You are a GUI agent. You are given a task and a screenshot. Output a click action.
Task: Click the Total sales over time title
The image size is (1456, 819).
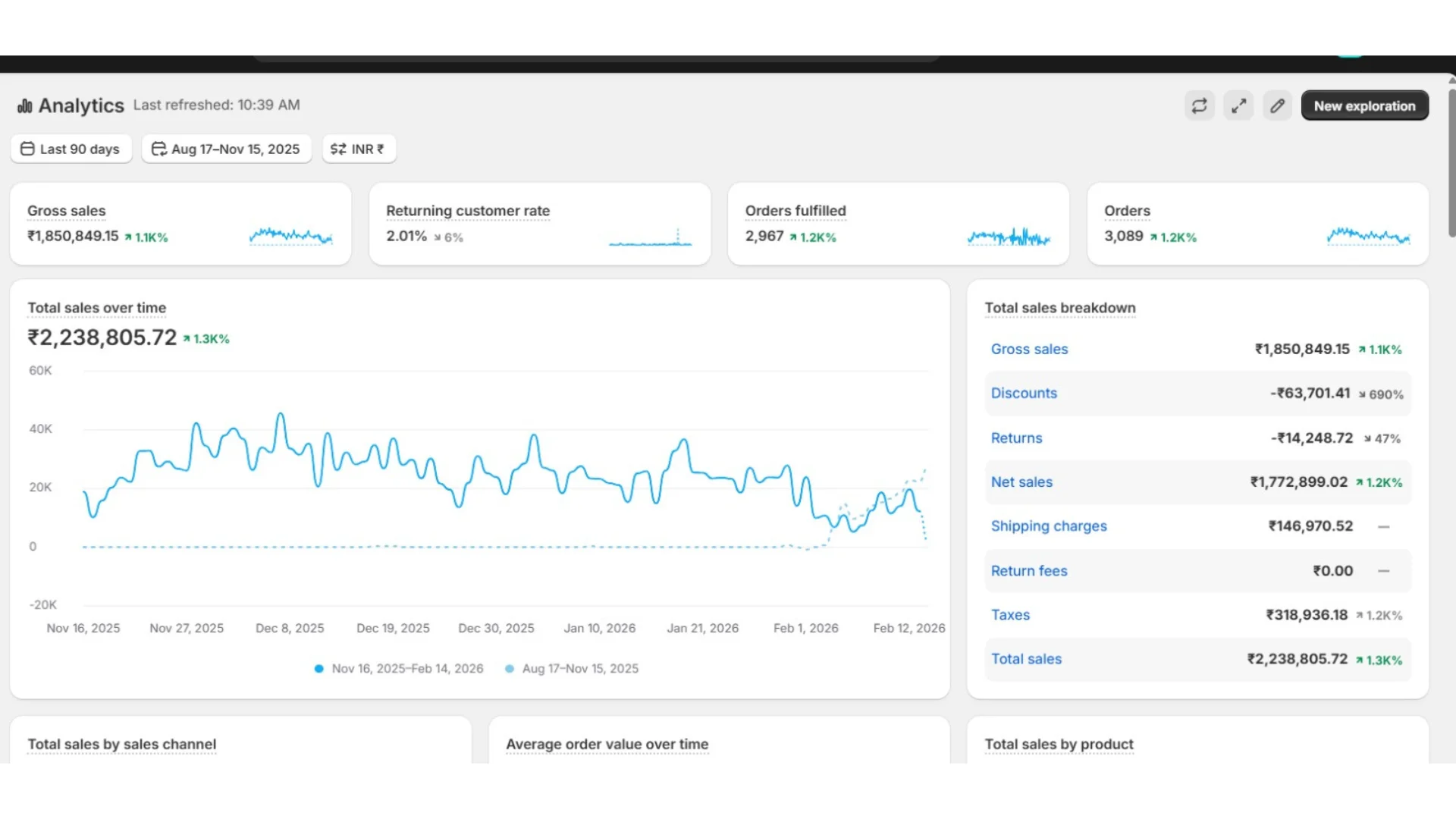[x=97, y=308]
